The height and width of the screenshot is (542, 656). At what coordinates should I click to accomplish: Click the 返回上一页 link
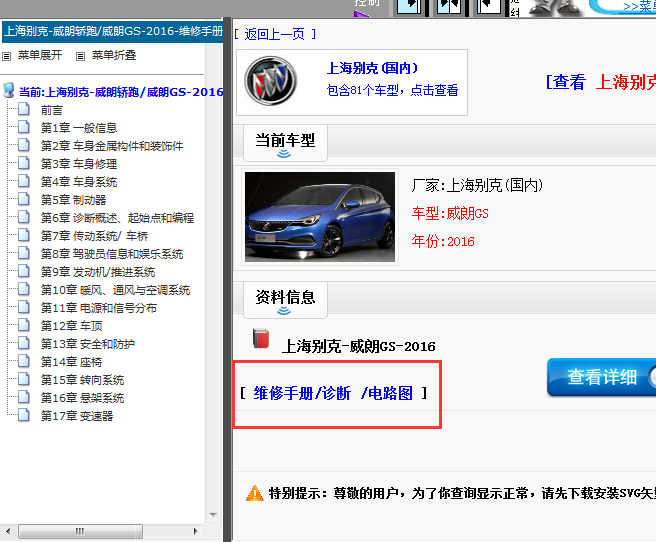coord(274,34)
